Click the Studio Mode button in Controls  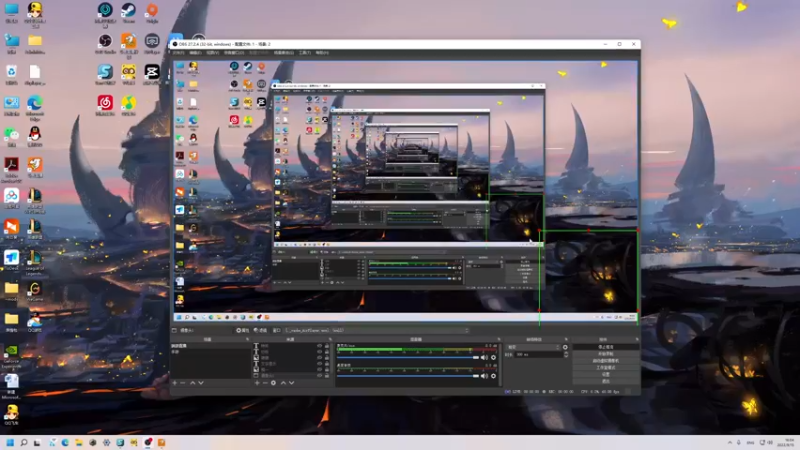pos(605,367)
